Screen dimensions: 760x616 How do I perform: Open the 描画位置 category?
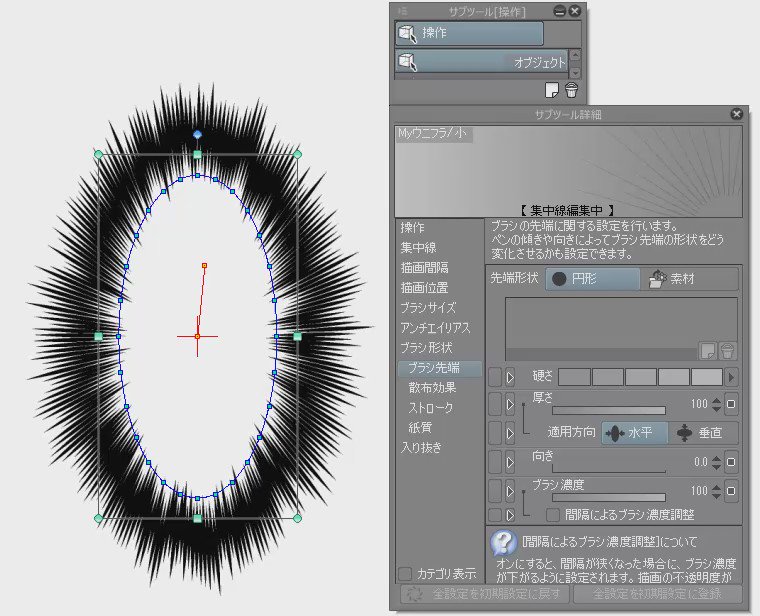pos(424,287)
